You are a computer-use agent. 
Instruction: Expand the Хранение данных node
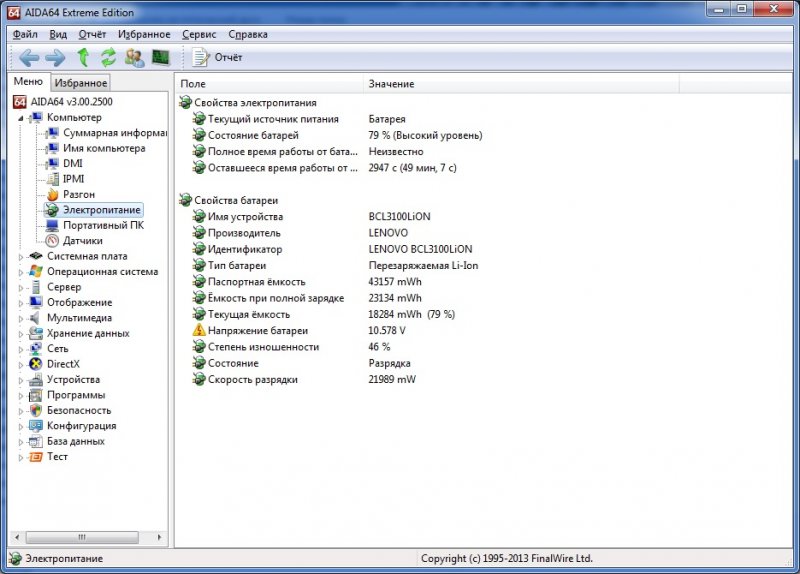(20, 333)
